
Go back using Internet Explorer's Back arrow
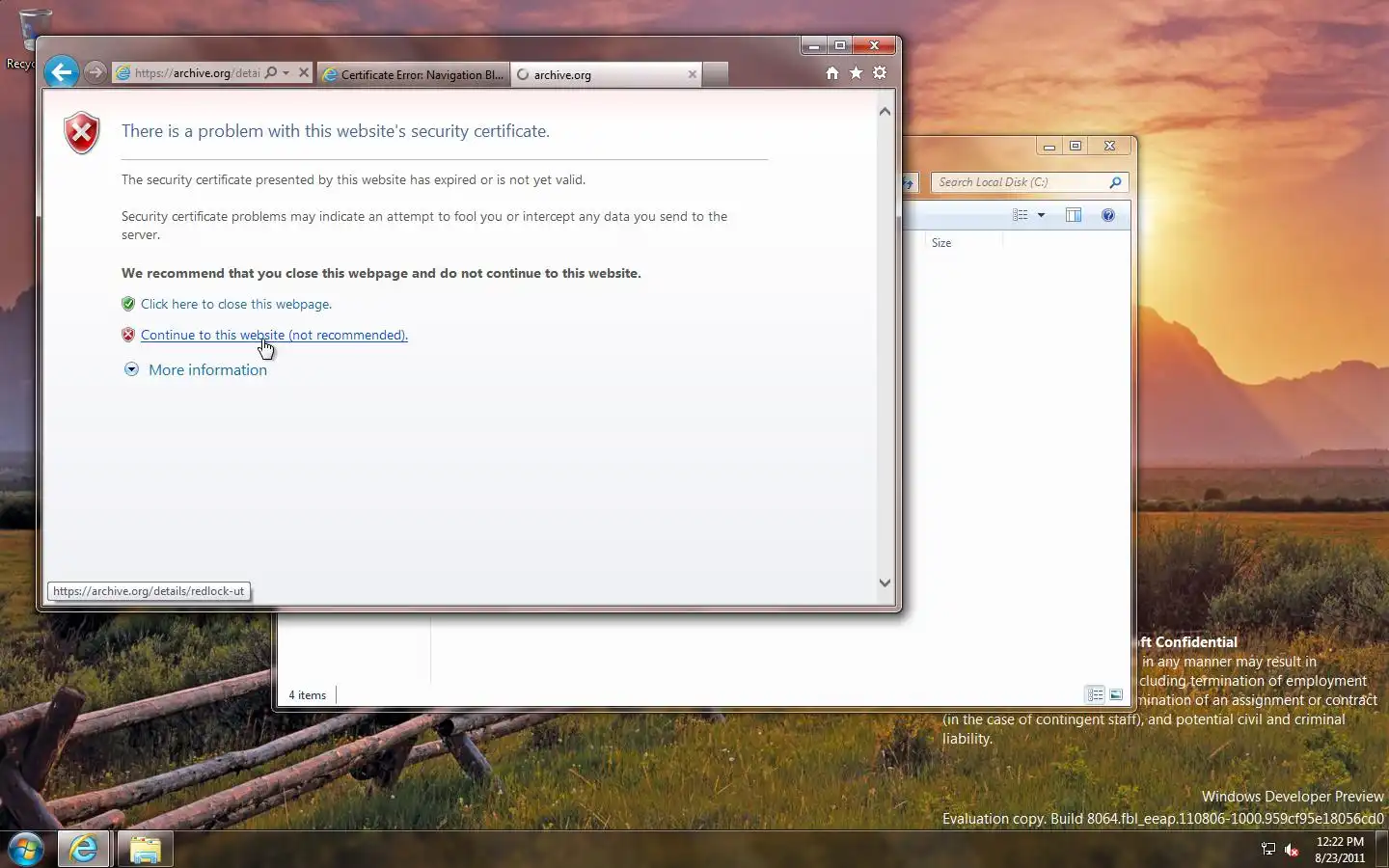click(61, 72)
